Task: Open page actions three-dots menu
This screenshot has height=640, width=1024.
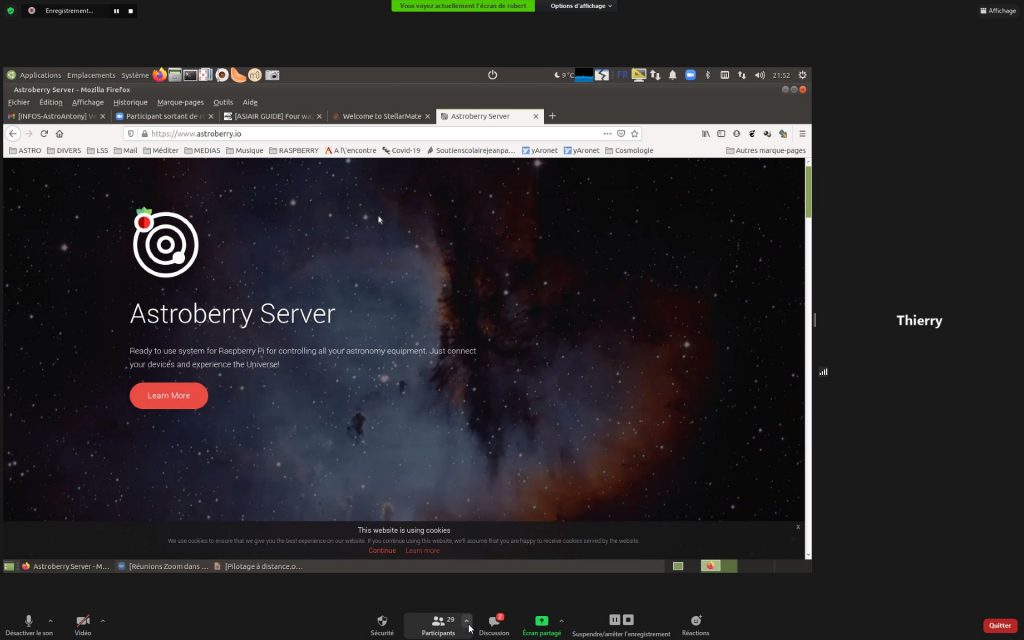Action: coord(607,134)
